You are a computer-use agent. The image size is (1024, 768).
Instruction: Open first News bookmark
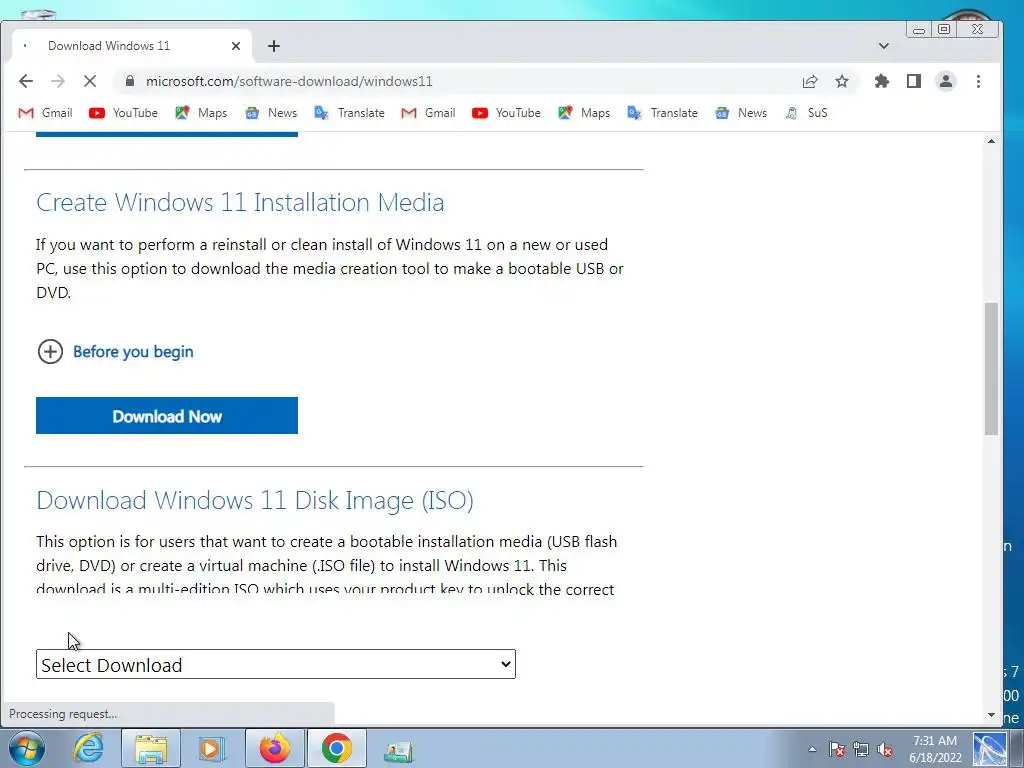270,113
